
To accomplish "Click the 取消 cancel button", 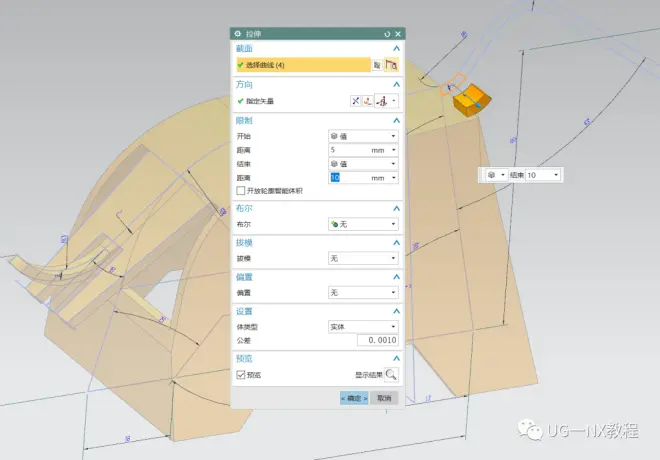I will pos(384,398).
